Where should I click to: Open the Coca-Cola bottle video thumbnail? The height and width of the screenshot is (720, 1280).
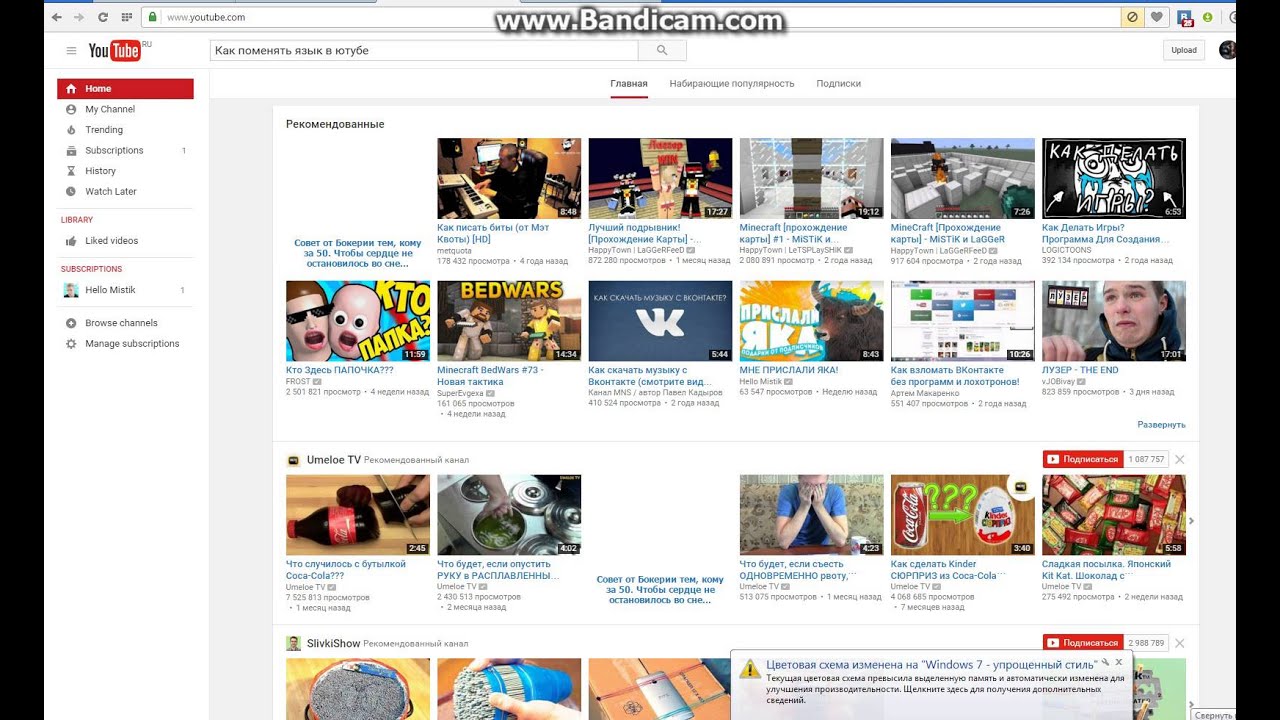coord(358,515)
